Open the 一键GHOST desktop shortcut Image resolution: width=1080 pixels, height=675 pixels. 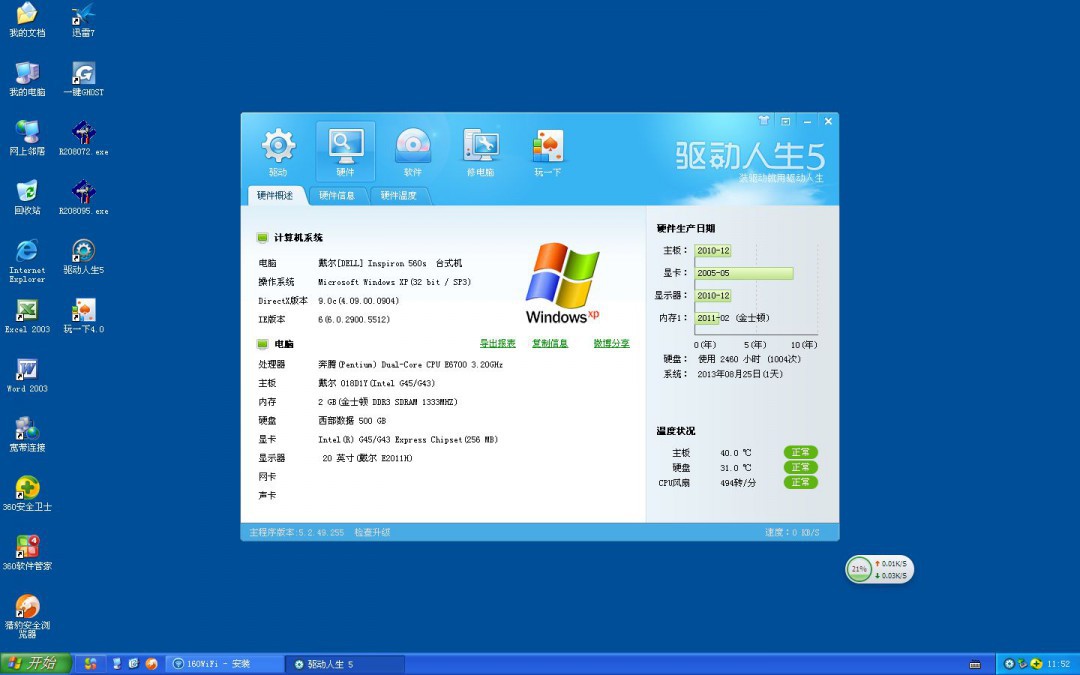(x=83, y=79)
